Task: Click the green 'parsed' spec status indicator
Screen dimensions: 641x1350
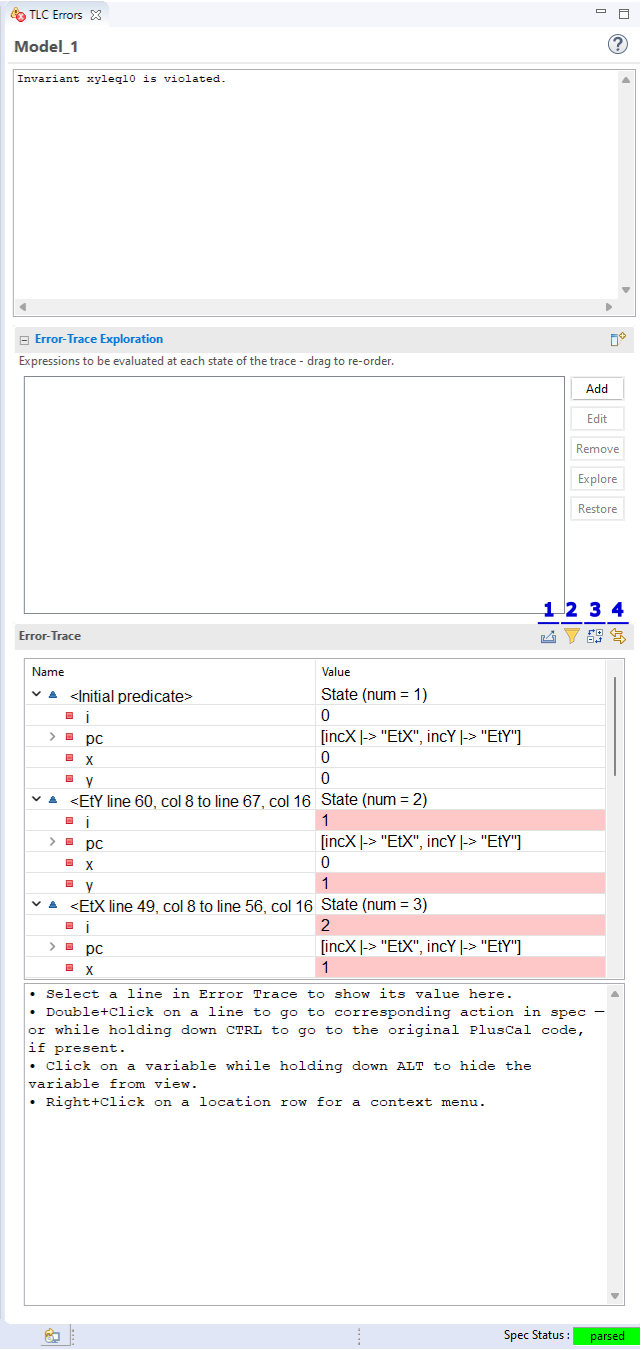Action: (x=606, y=1336)
